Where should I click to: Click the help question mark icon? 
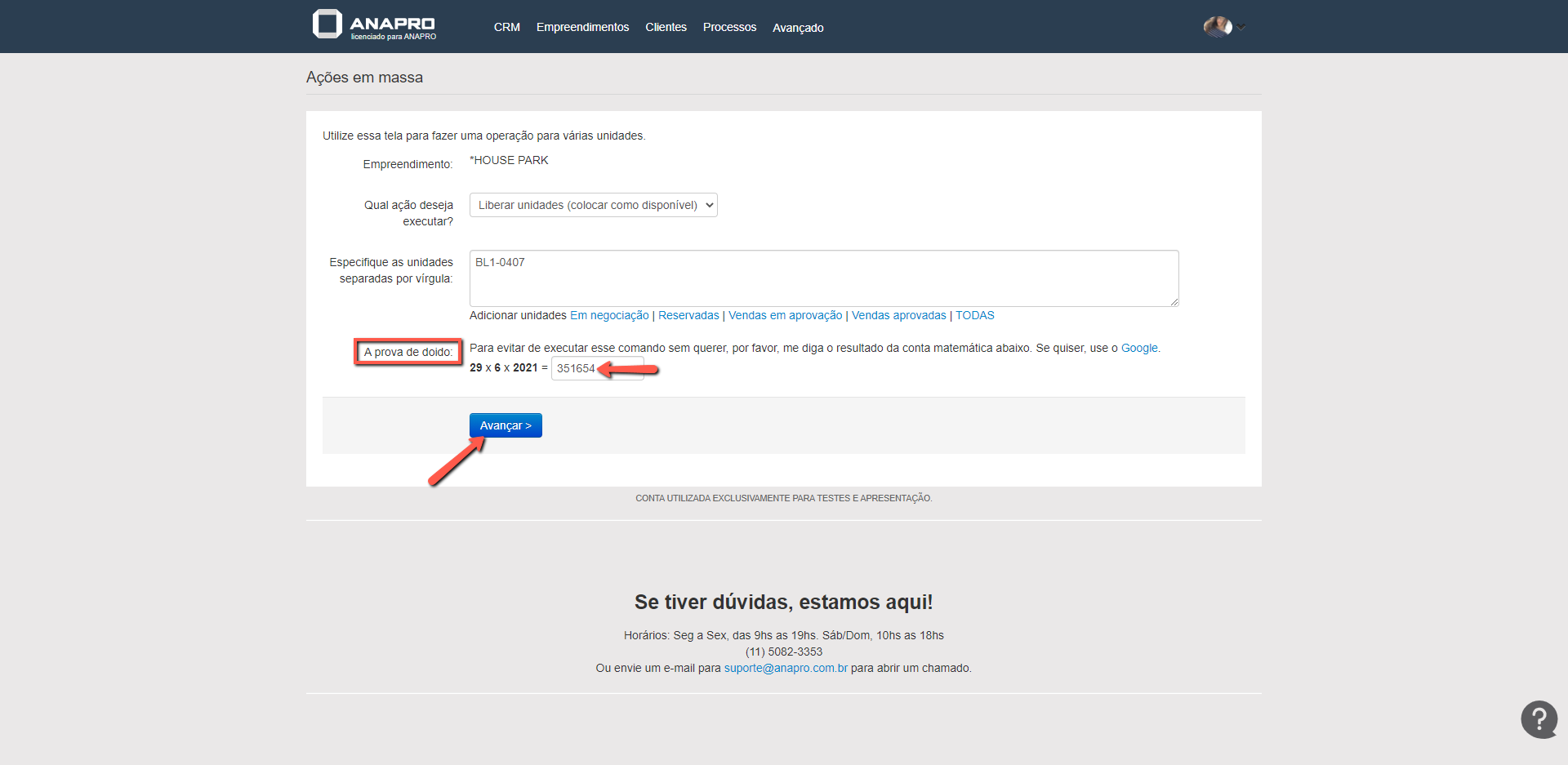click(1539, 719)
